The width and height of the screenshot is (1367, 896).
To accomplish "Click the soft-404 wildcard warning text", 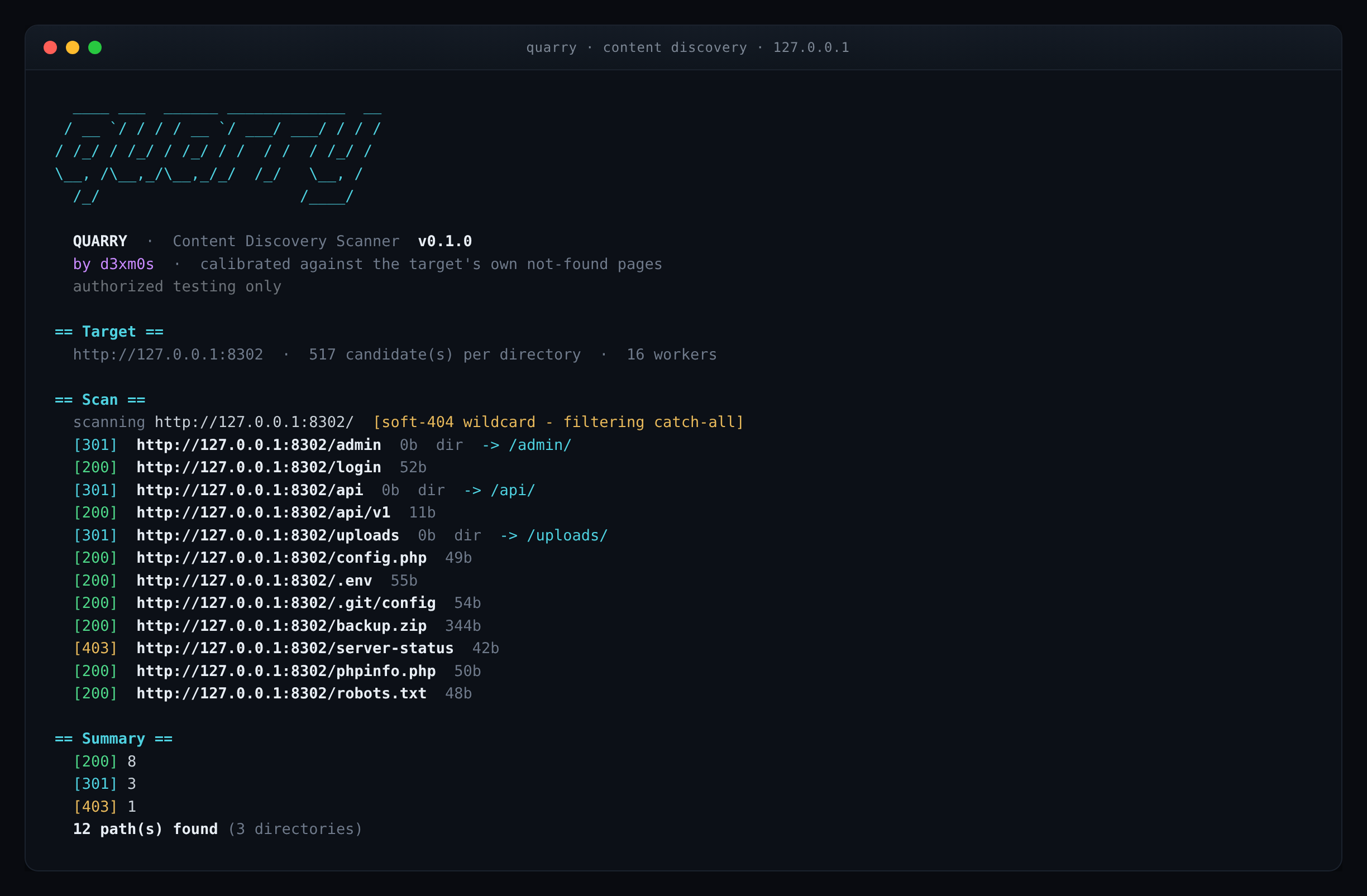I will click(x=558, y=422).
